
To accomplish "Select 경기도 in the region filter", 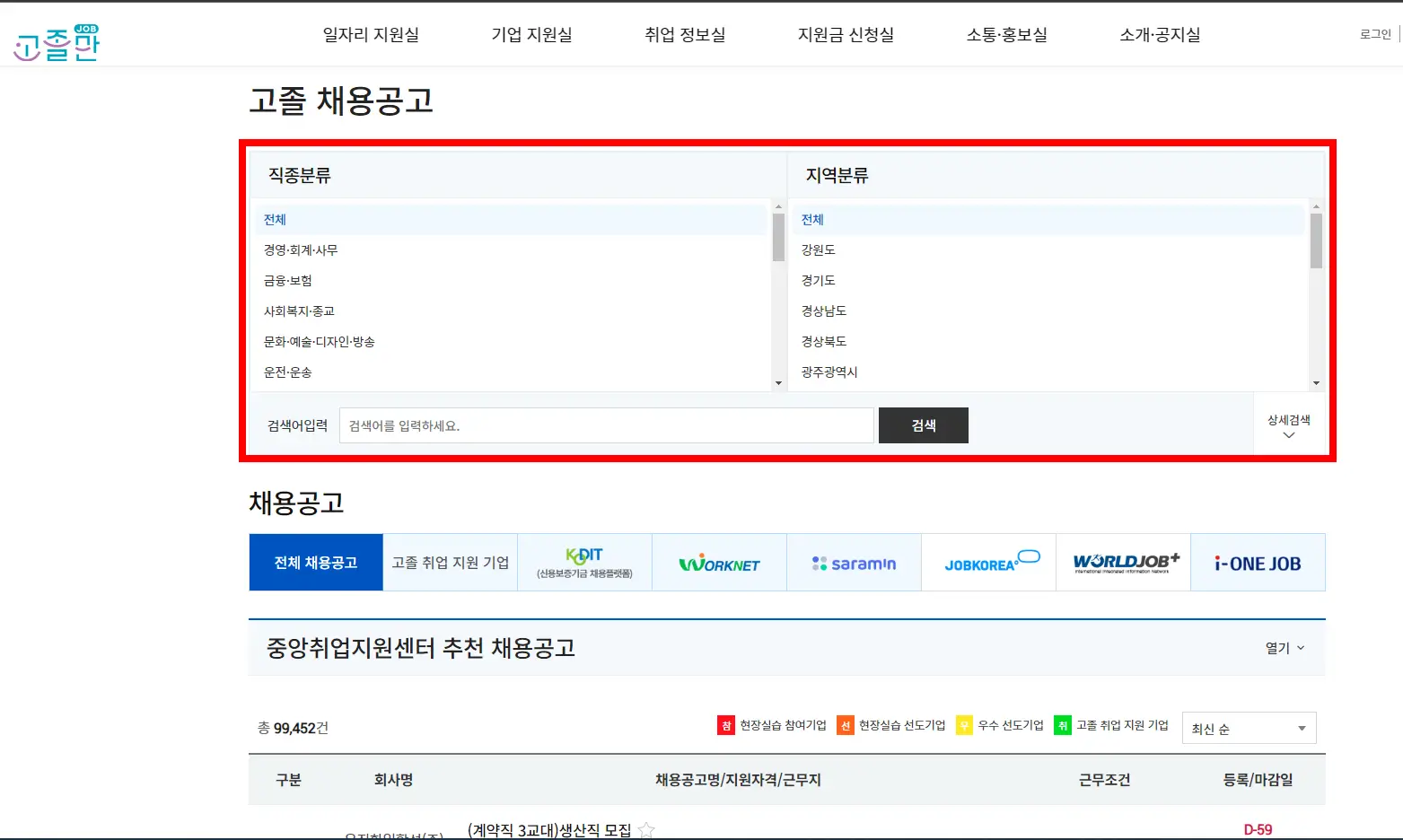I will pyautogui.click(x=819, y=279).
